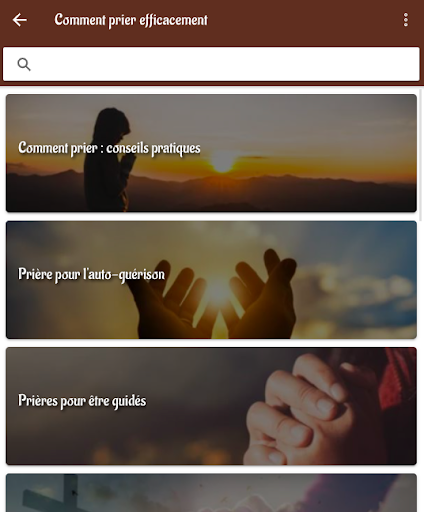Select the 'Prières pour être guidés' label

(x=82, y=401)
